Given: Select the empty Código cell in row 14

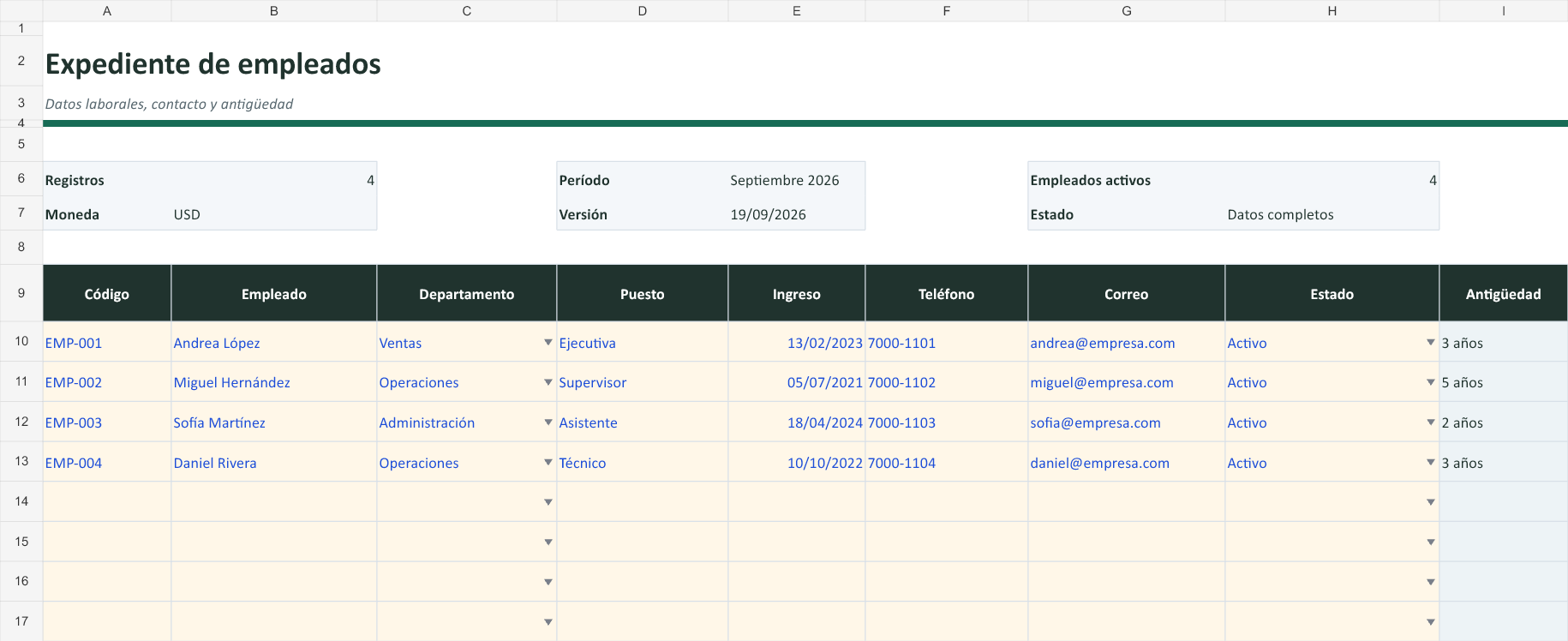Looking at the screenshot, I should [107, 502].
